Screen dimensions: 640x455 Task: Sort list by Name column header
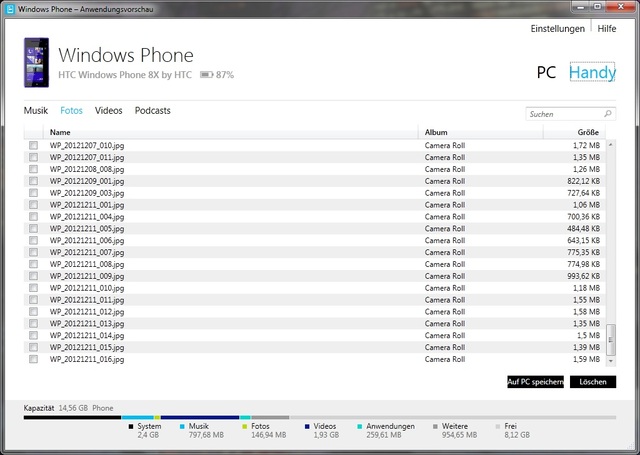[231, 132]
